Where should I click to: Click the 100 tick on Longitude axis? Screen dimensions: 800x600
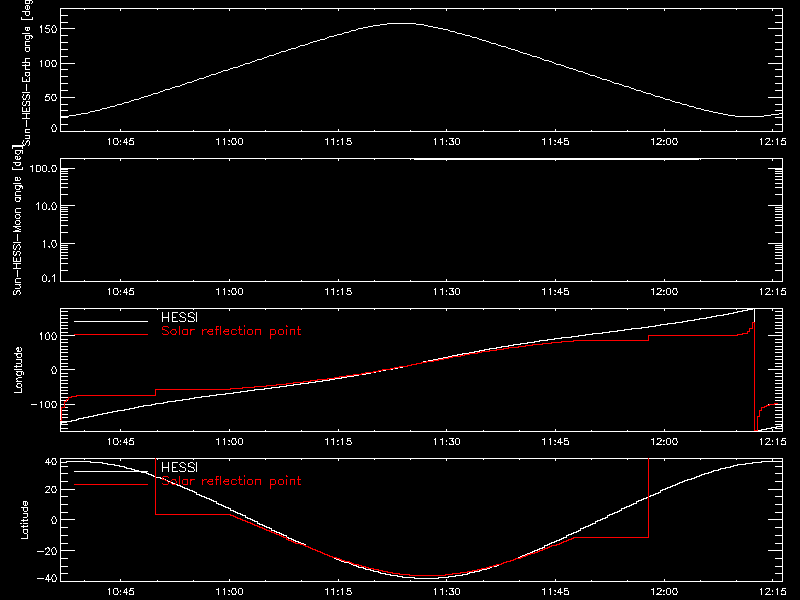point(48,336)
